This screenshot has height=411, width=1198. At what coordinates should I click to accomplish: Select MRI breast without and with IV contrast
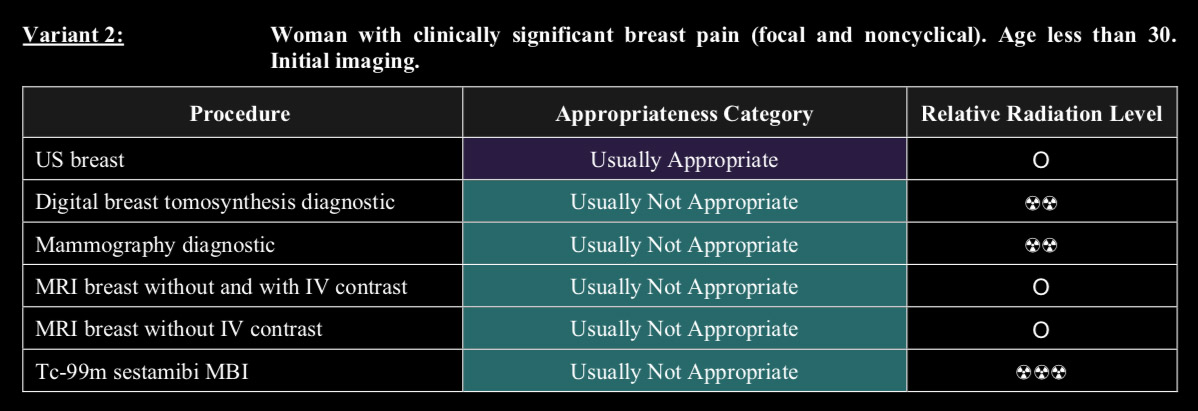(x=242, y=286)
